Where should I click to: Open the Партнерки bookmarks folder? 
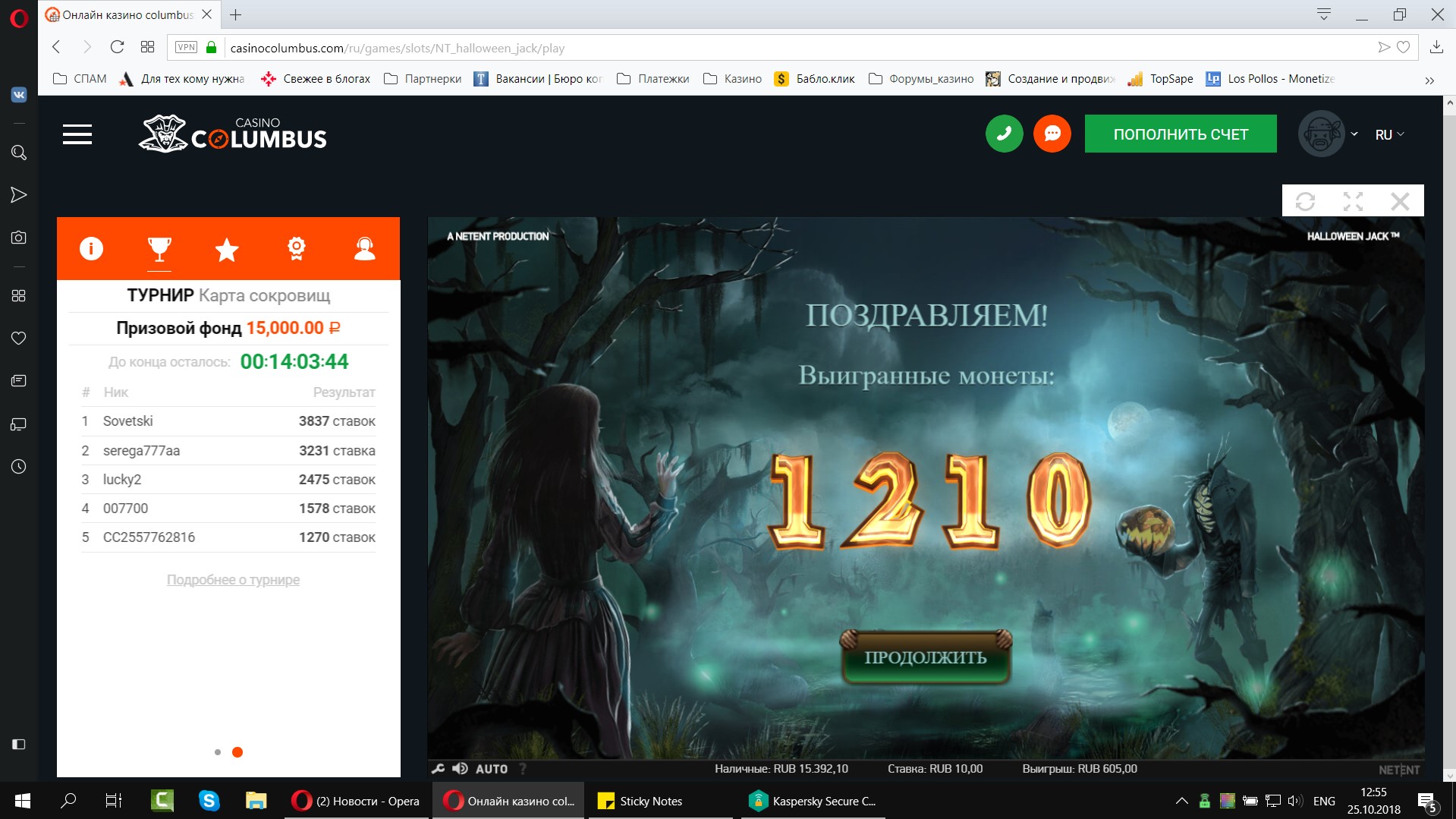(x=423, y=78)
